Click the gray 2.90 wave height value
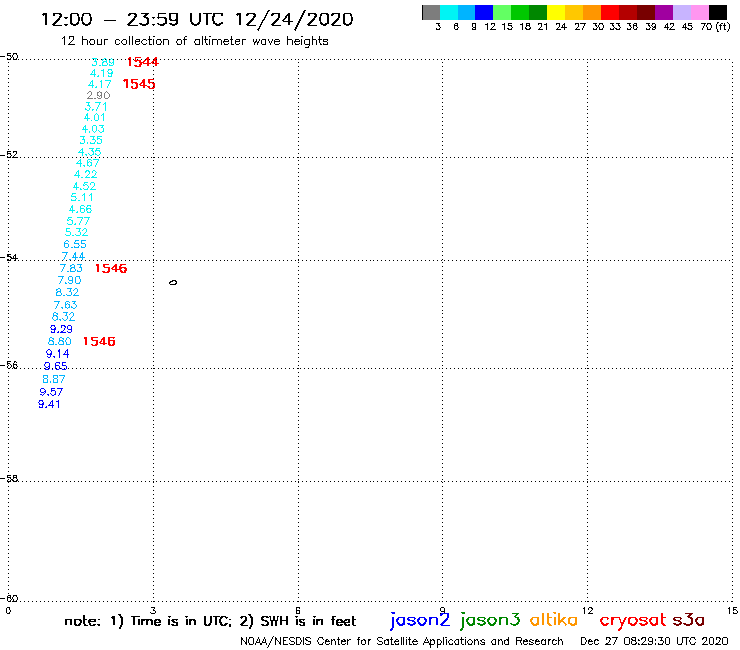Screen dimensions: 740x650 point(98,95)
